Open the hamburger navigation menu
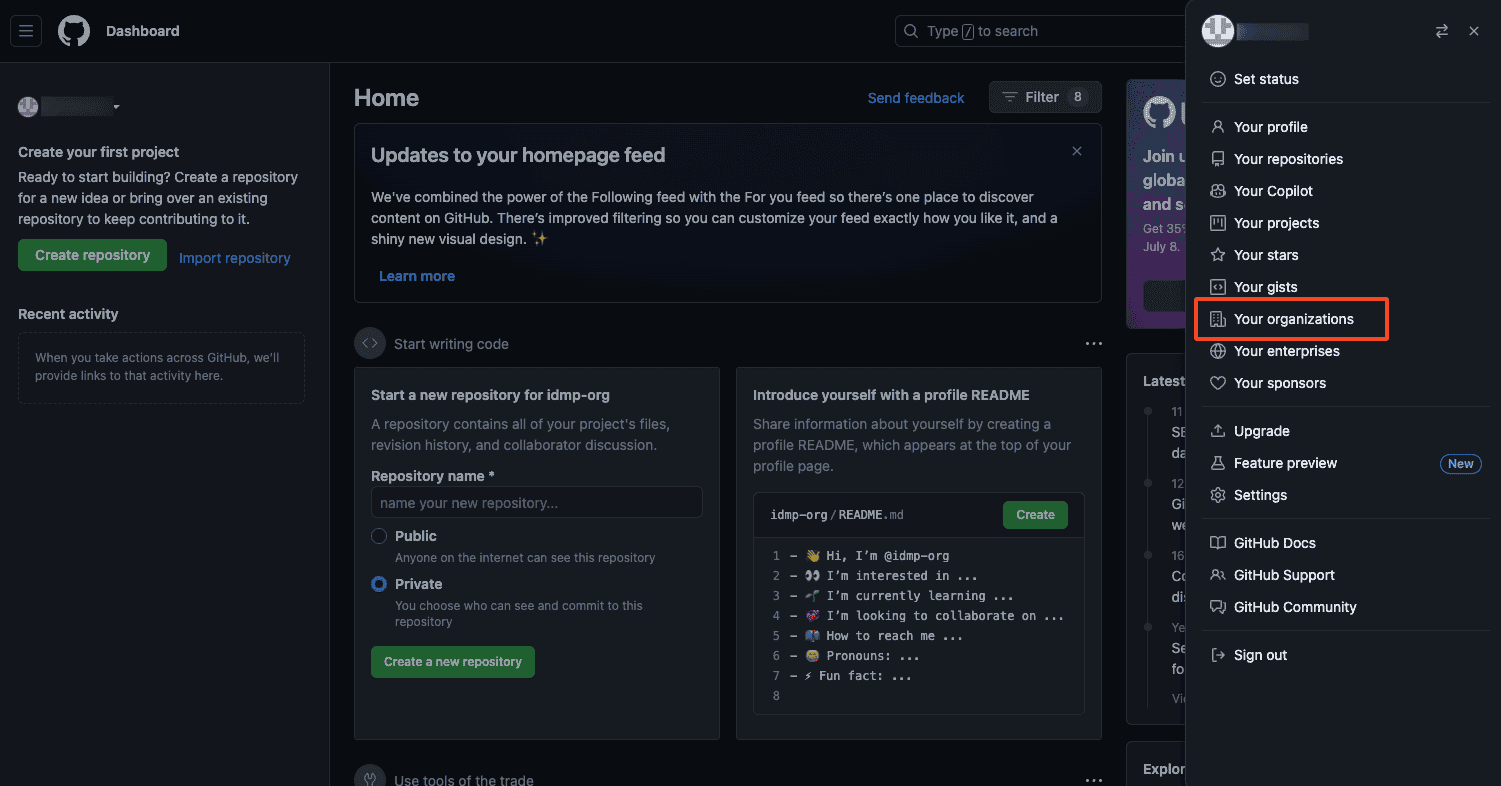 coord(26,31)
